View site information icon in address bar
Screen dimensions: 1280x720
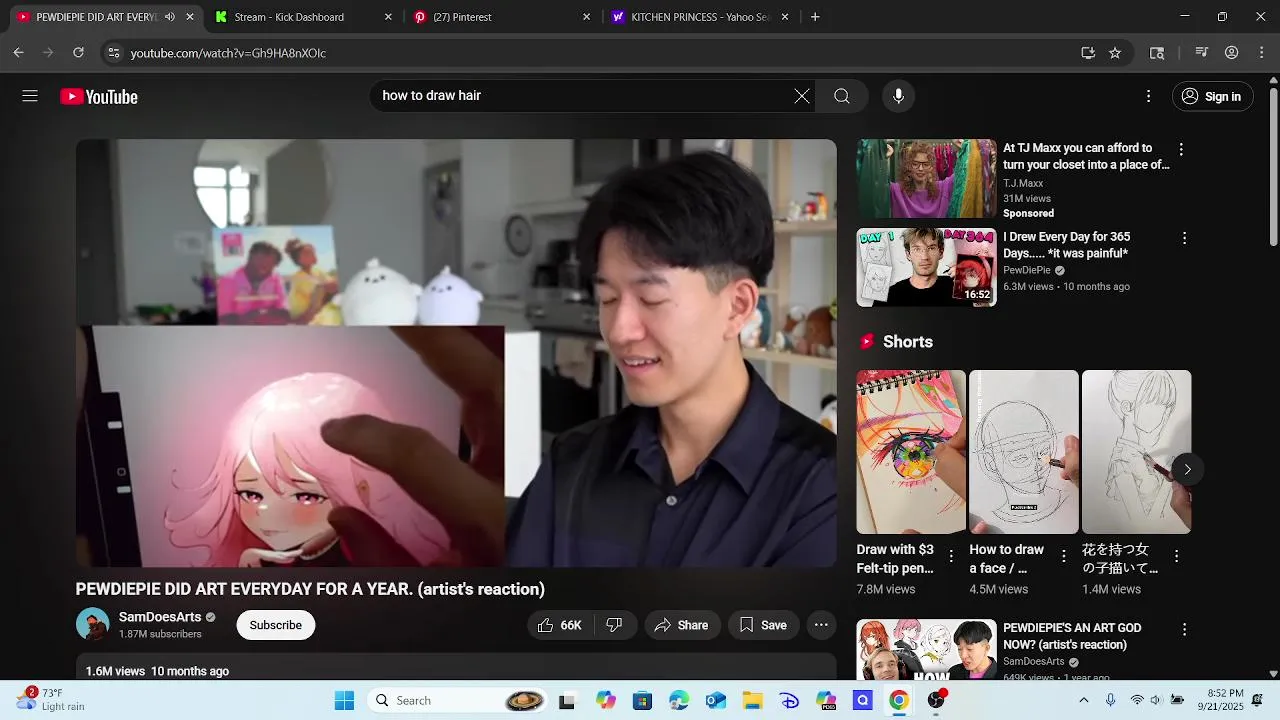point(113,53)
